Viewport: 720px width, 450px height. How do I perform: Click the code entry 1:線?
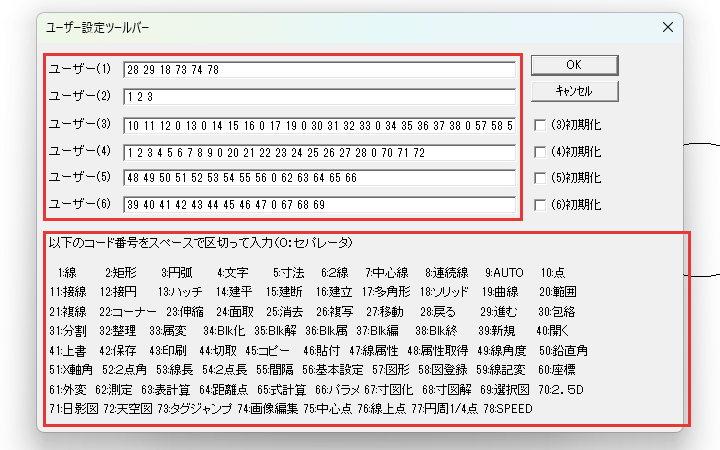(67, 273)
